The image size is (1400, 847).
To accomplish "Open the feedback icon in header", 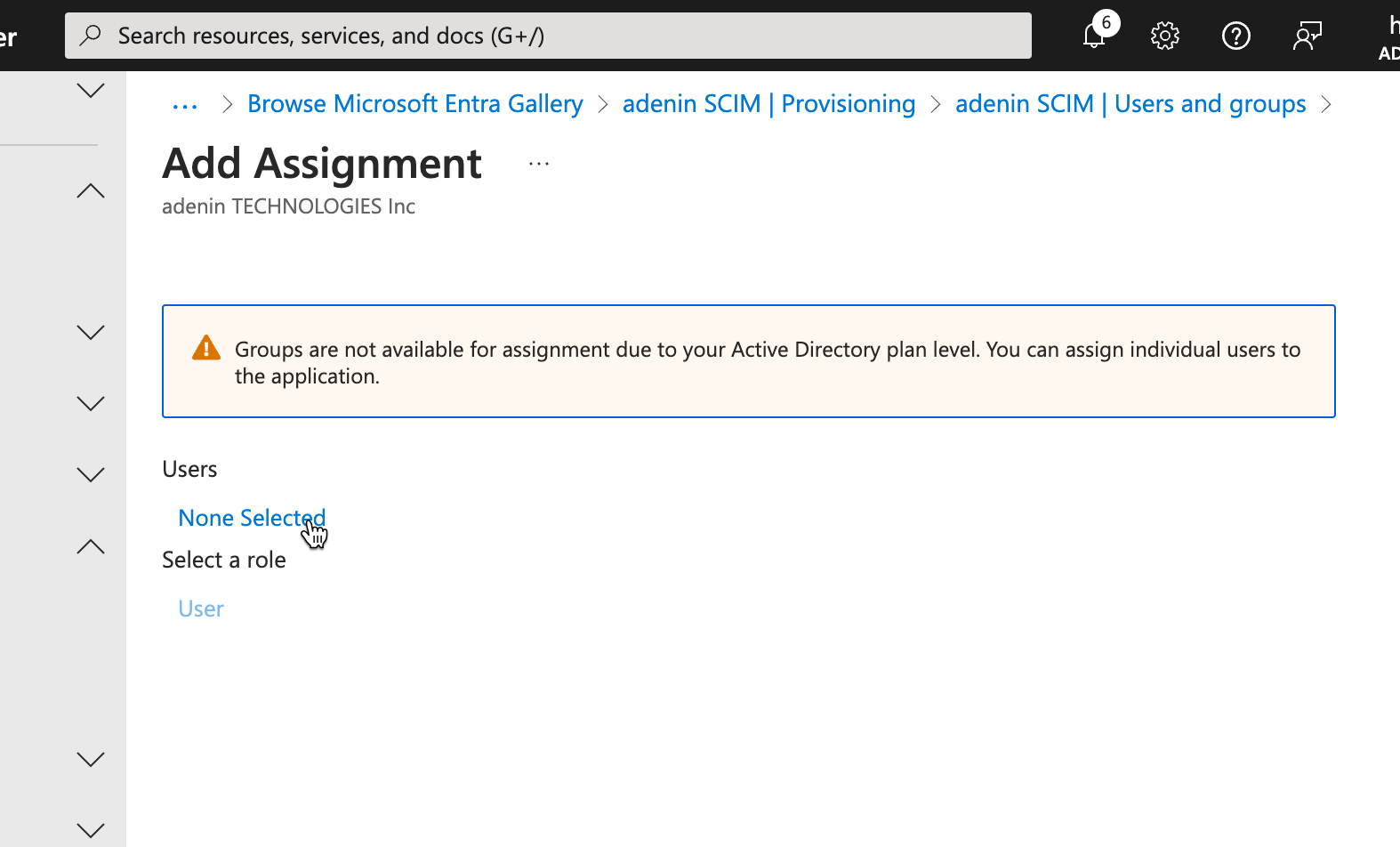I will point(1307,36).
